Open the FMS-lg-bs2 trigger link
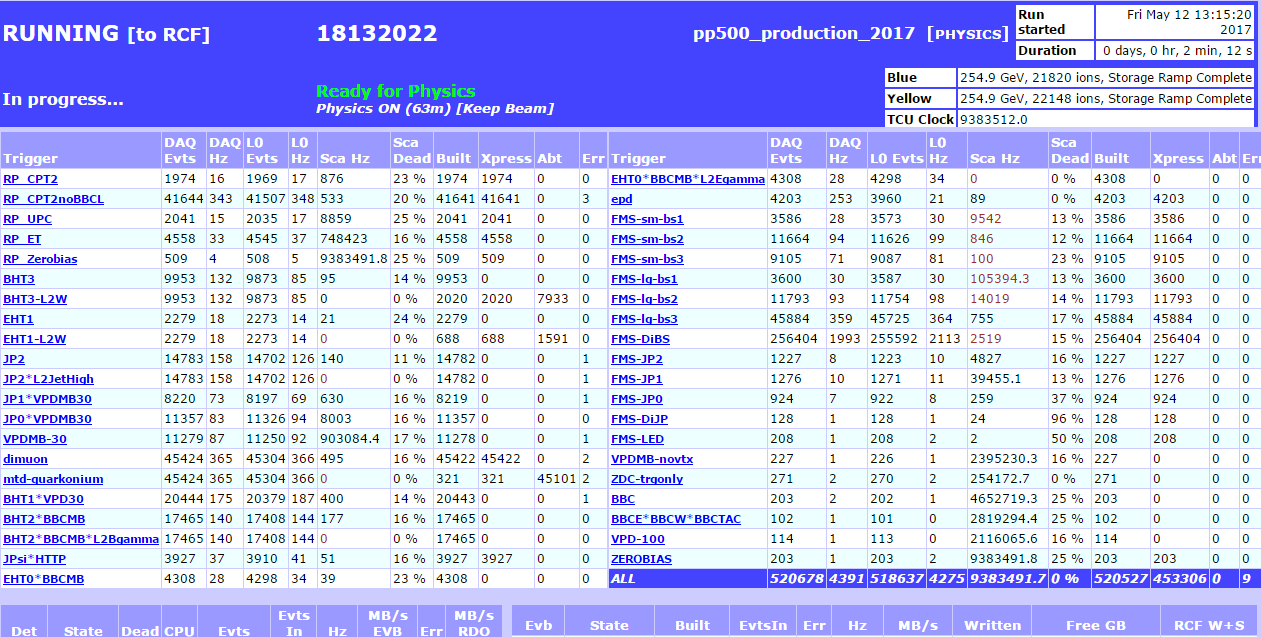Viewport: 1261px width, 637px height. tap(644, 299)
